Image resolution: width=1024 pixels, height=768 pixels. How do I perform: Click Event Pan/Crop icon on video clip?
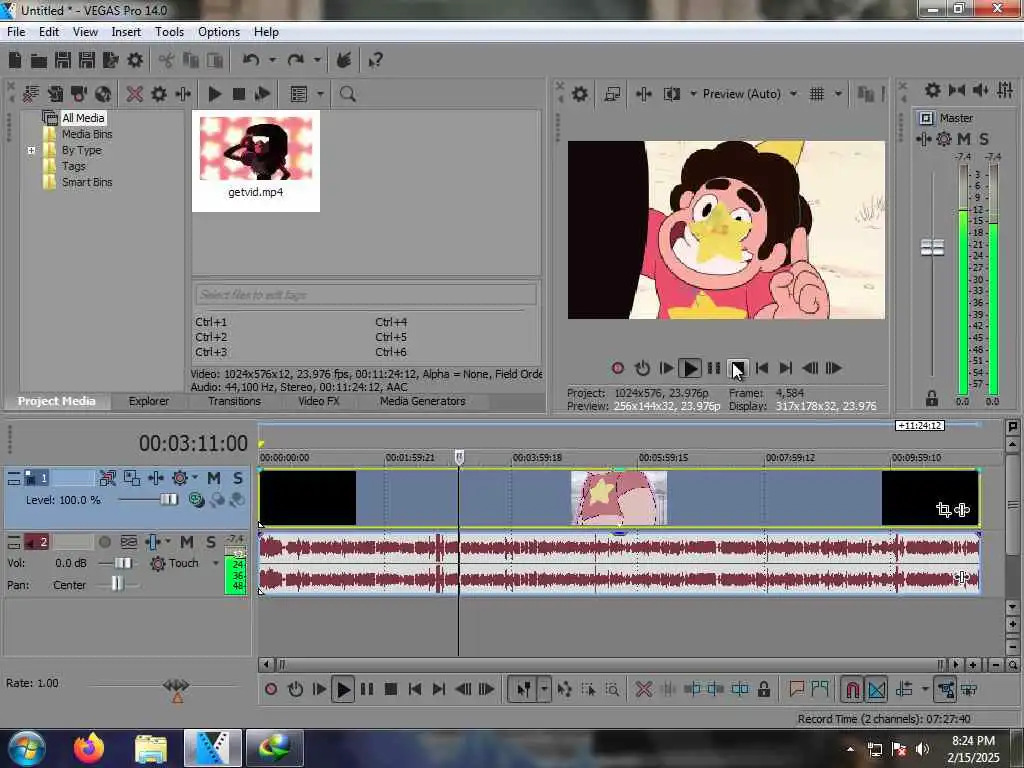tap(943, 509)
